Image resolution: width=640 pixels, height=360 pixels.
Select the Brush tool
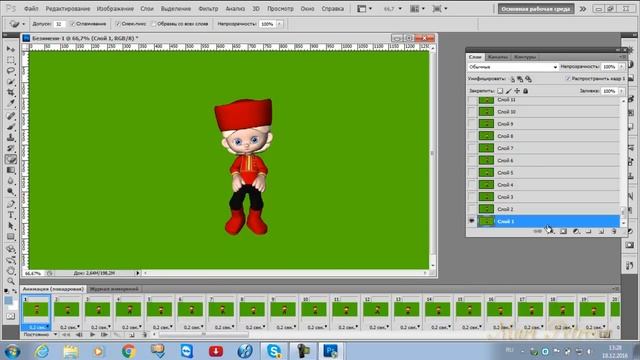(11, 127)
